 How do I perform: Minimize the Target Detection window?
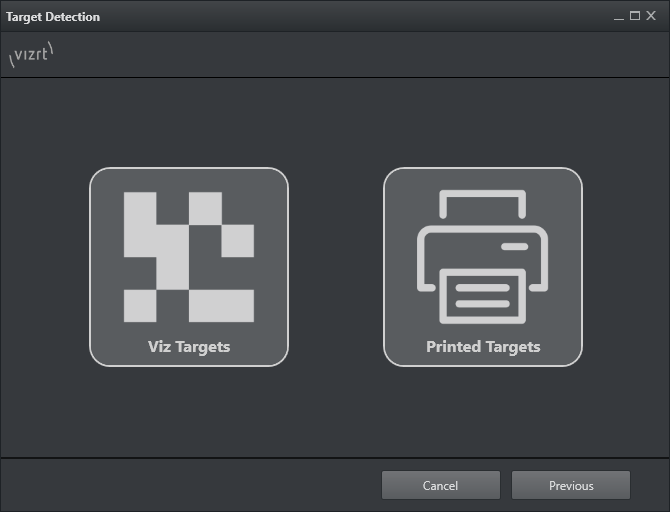pos(619,16)
